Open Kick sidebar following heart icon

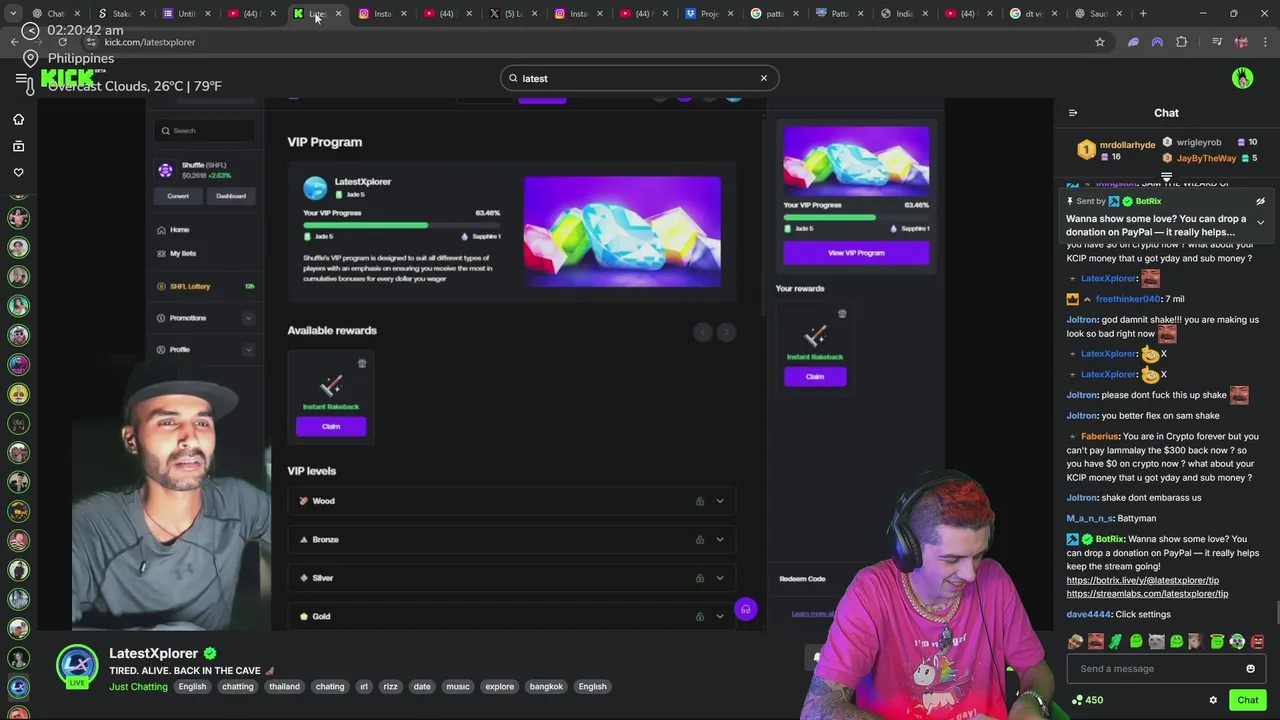point(18,172)
